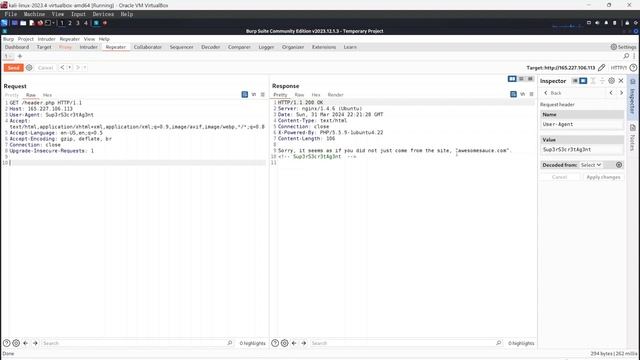Open the Response pane hamburger menu

531,94
